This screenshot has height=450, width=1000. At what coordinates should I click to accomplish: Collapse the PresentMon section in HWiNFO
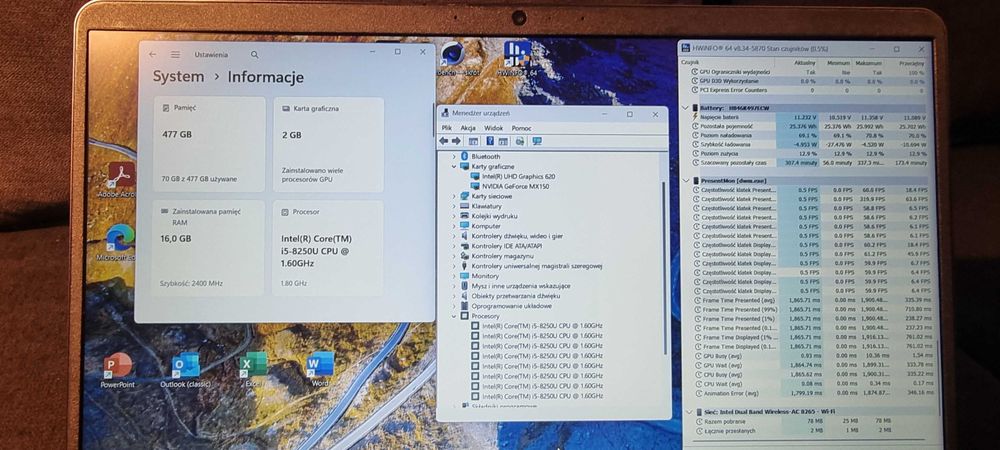(685, 180)
